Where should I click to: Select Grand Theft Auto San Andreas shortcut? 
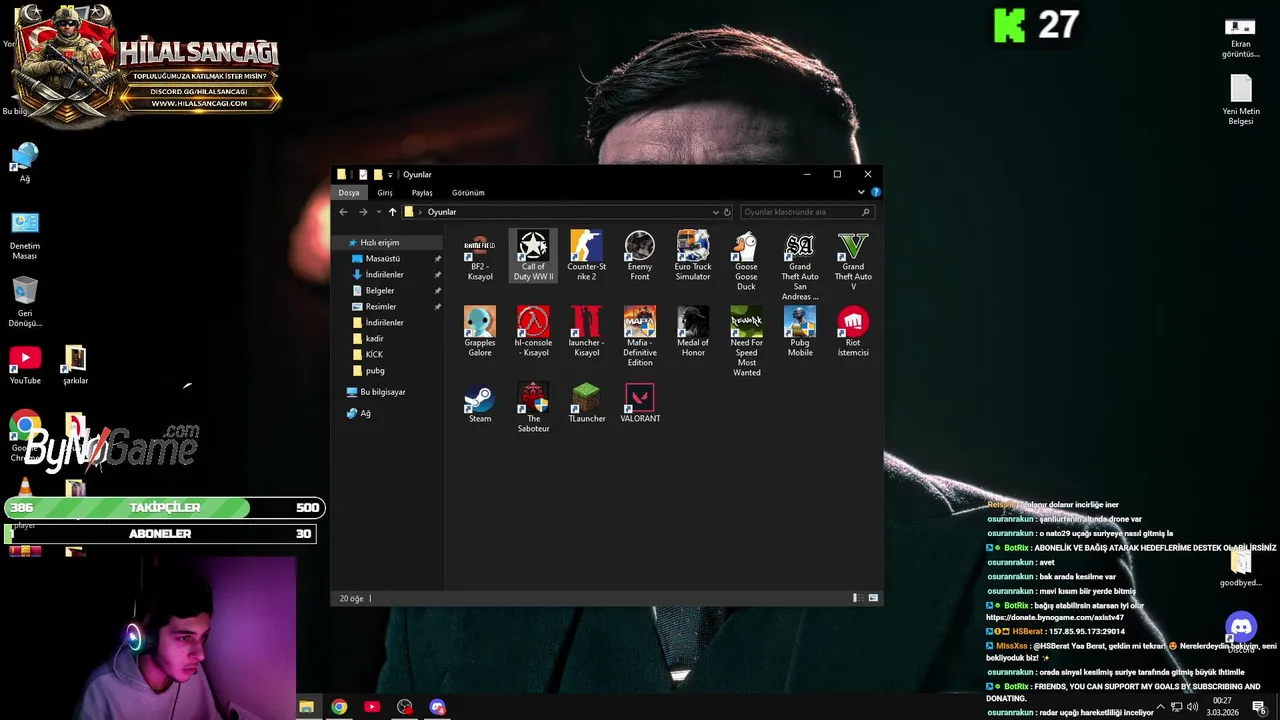pyautogui.click(x=800, y=266)
